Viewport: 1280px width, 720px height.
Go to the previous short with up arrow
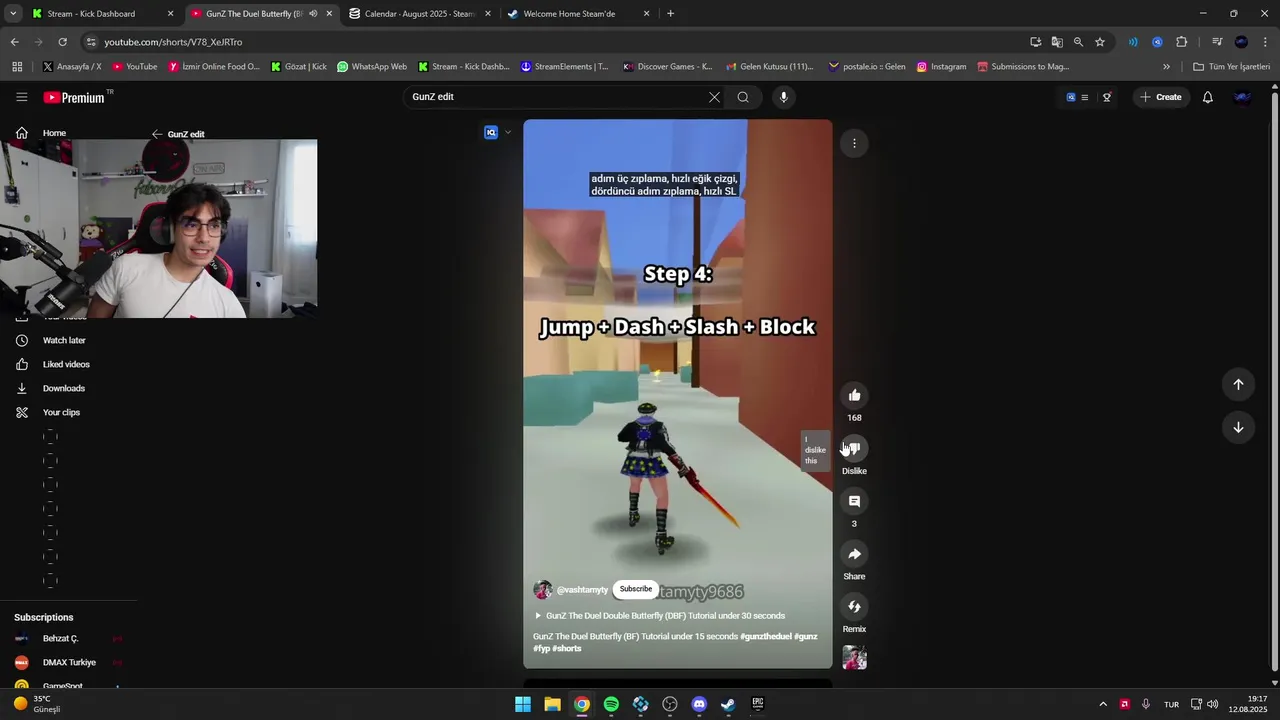[1238, 384]
